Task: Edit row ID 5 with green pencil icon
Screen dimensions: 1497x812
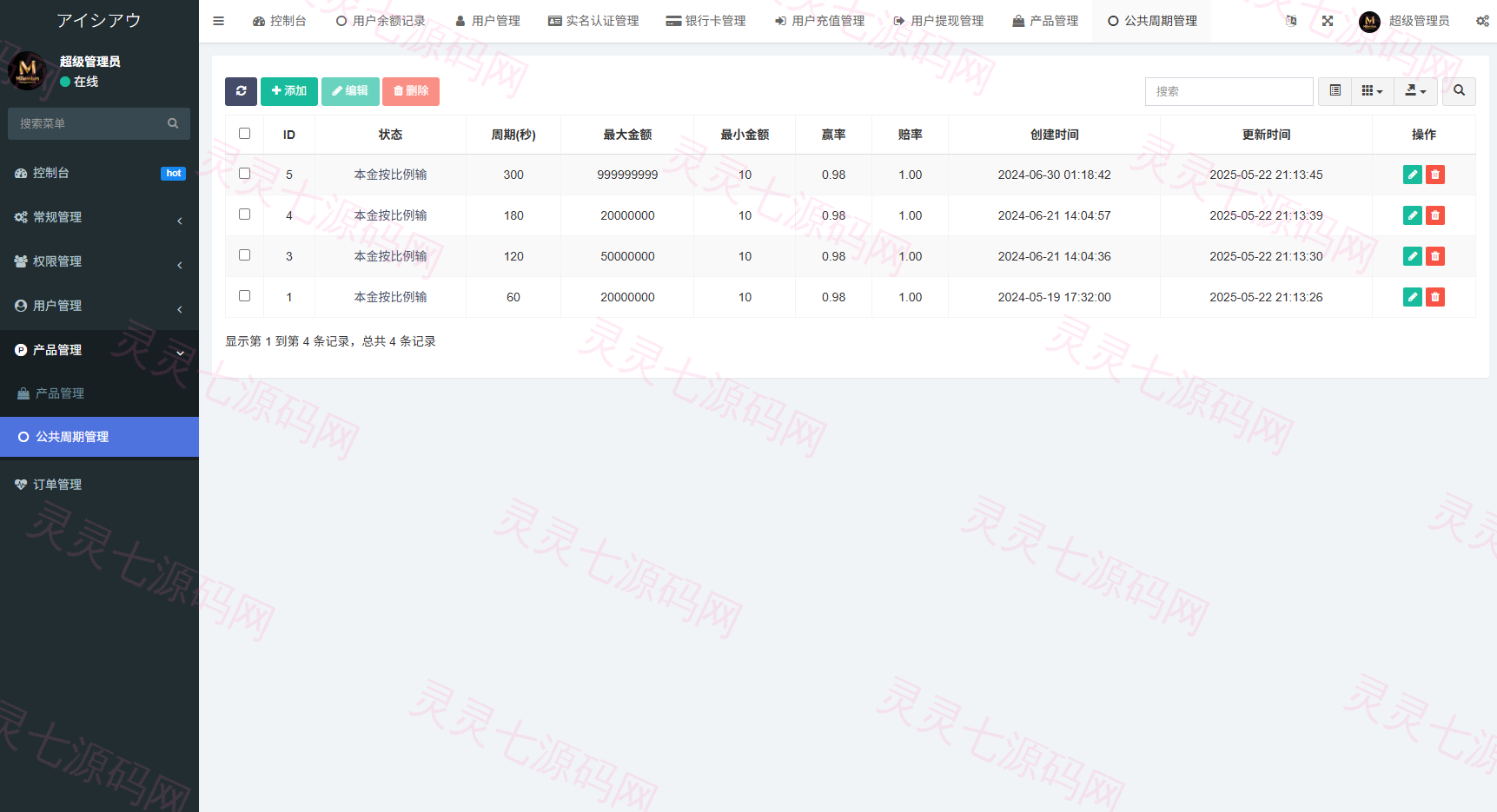Action: 1413,175
